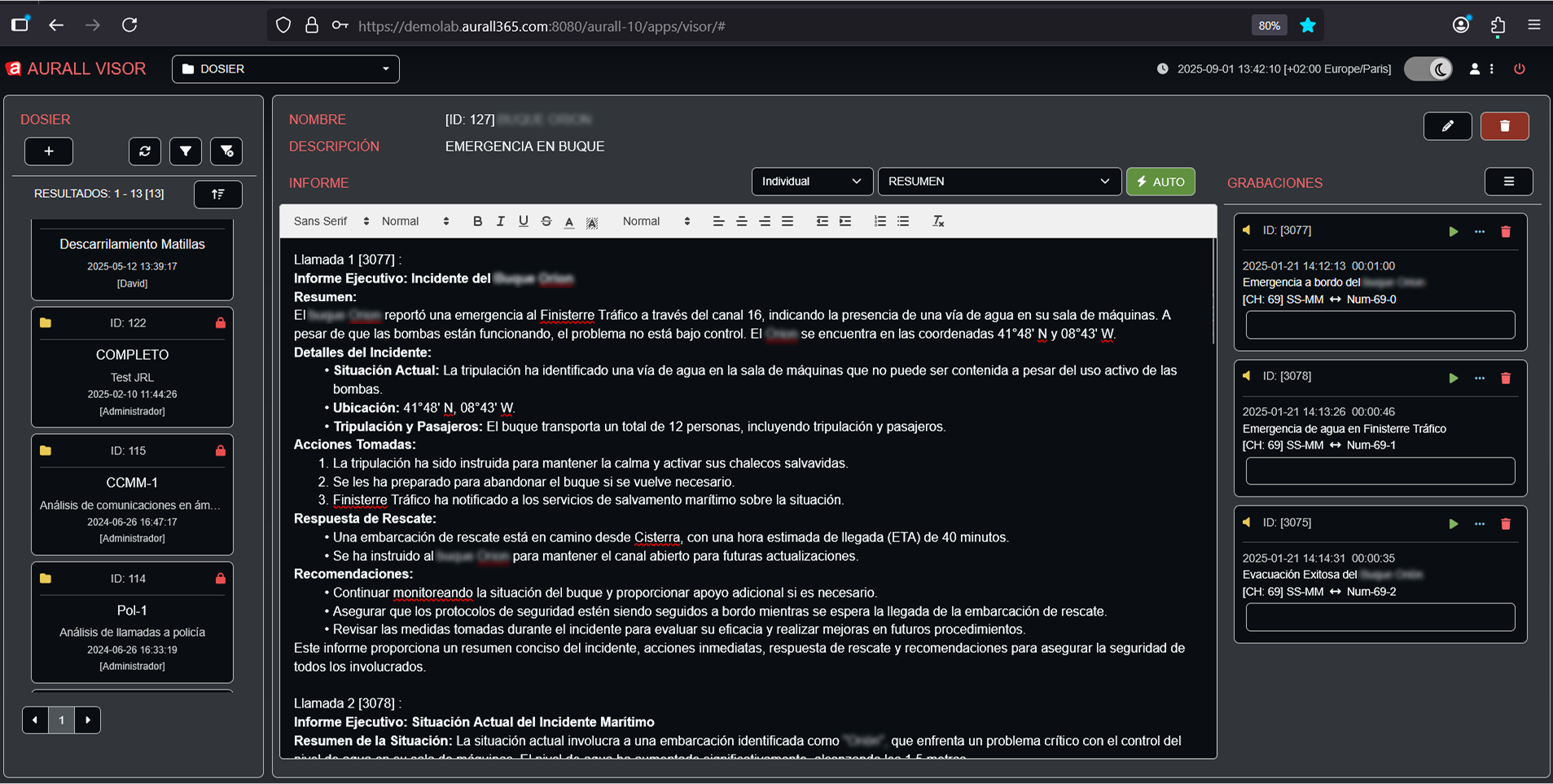The image size is (1553, 784).
Task: Refresh the dossier list
Action: [x=145, y=151]
